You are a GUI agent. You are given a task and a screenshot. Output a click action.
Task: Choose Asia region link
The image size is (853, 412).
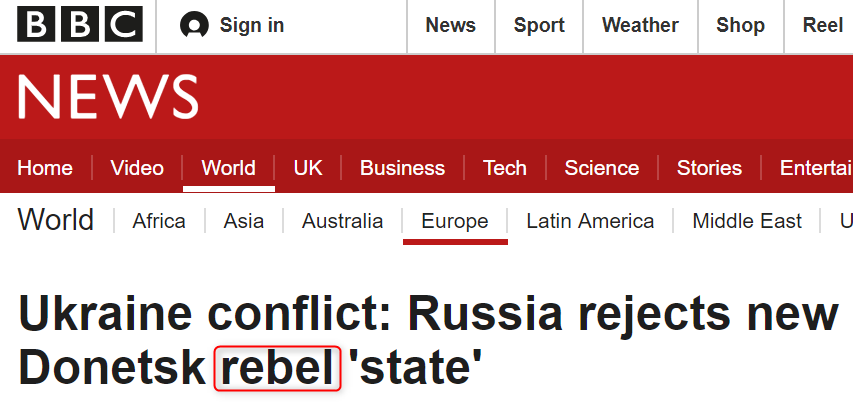tap(244, 221)
